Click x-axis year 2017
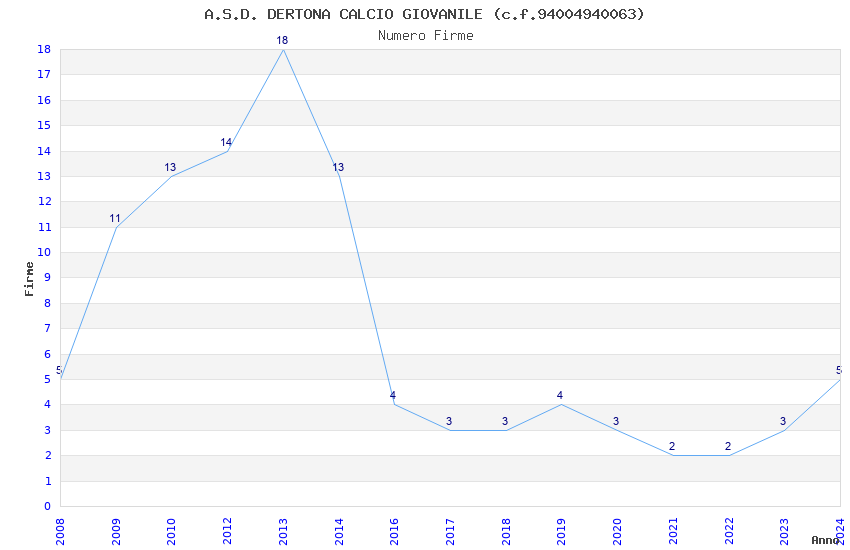The width and height of the screenshot is (850, 550). point(450,531)
